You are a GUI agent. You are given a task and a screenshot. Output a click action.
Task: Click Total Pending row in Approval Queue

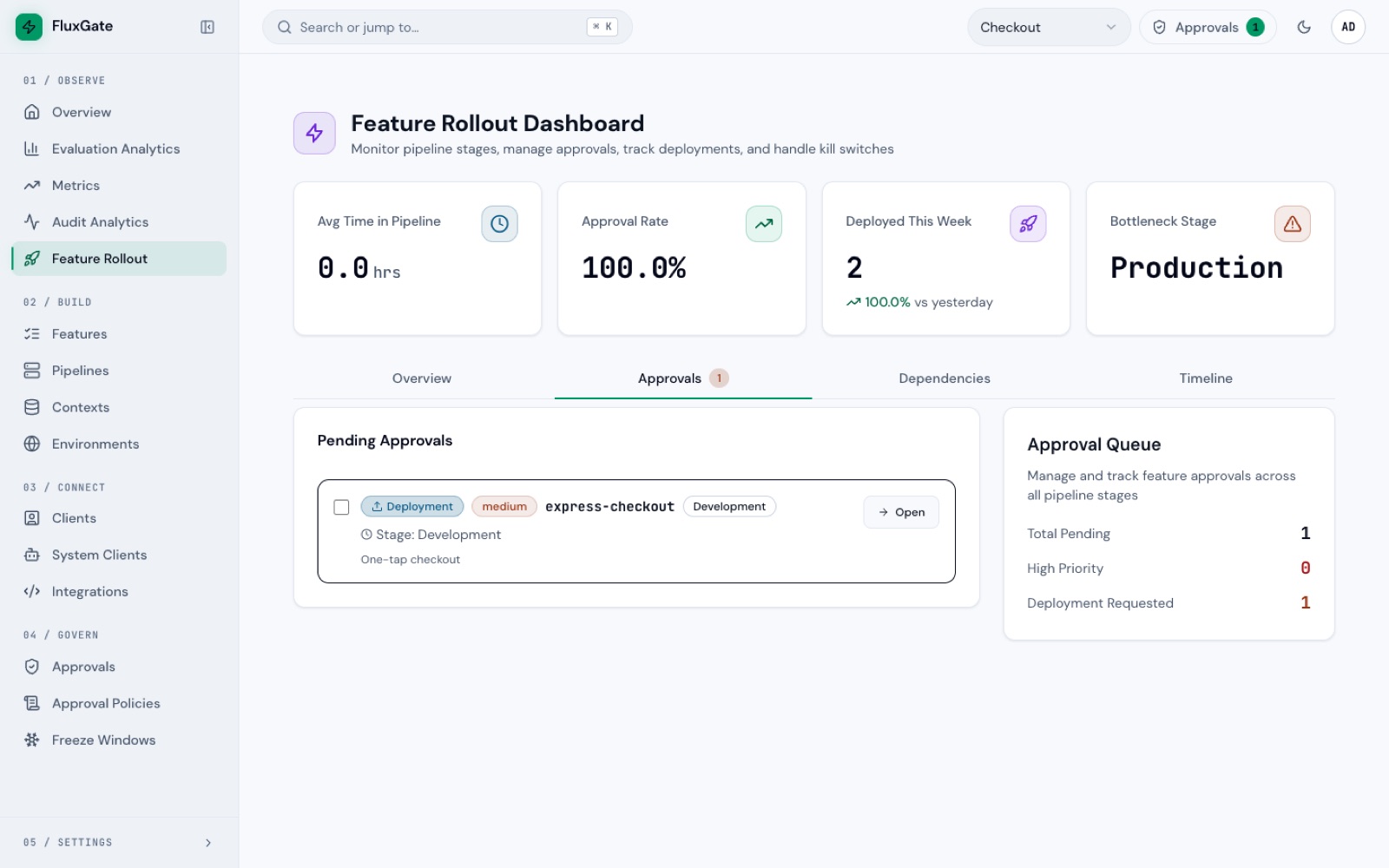tap(1168, 533)
